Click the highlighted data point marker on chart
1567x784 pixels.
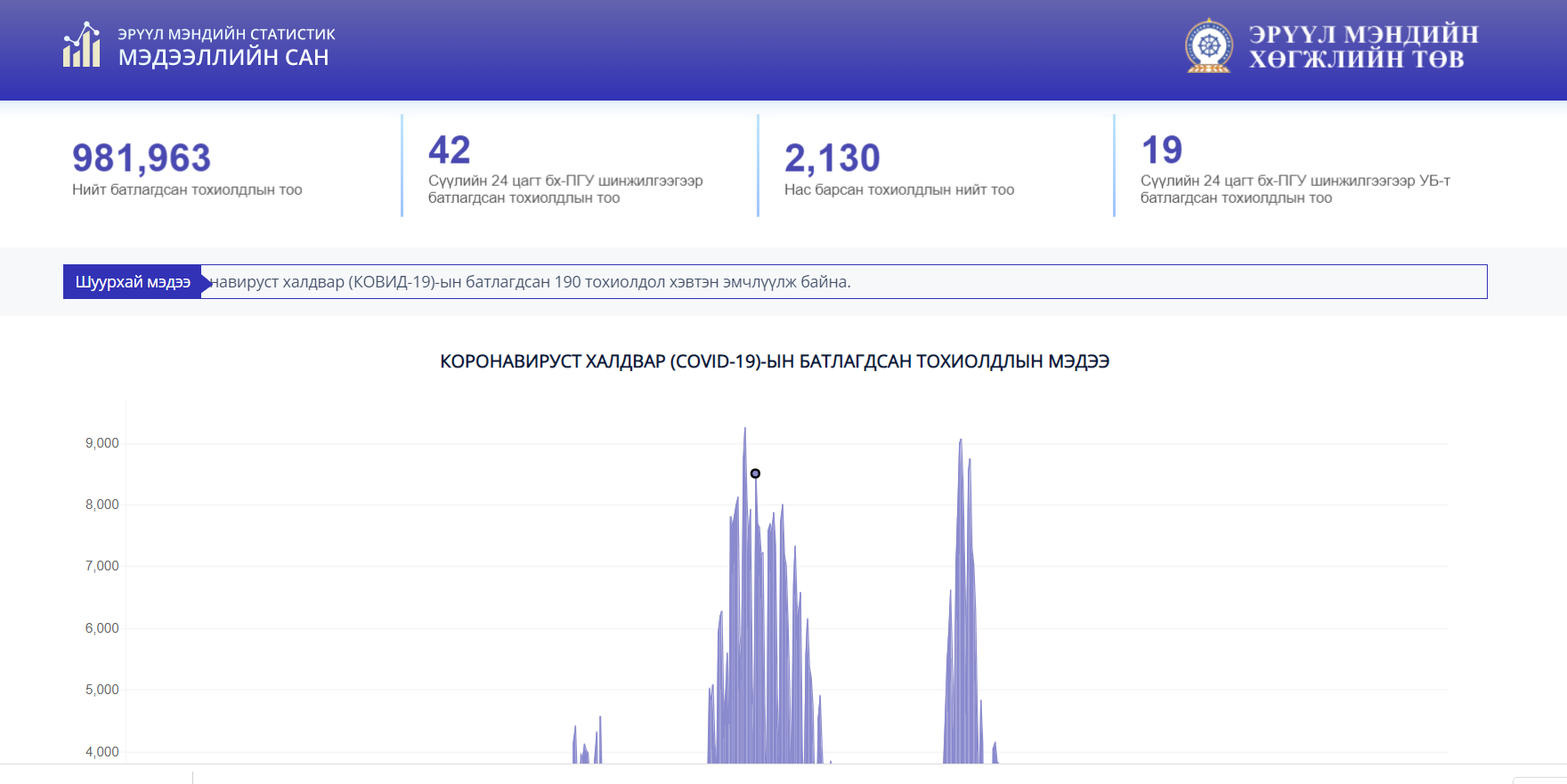point(755,473)
